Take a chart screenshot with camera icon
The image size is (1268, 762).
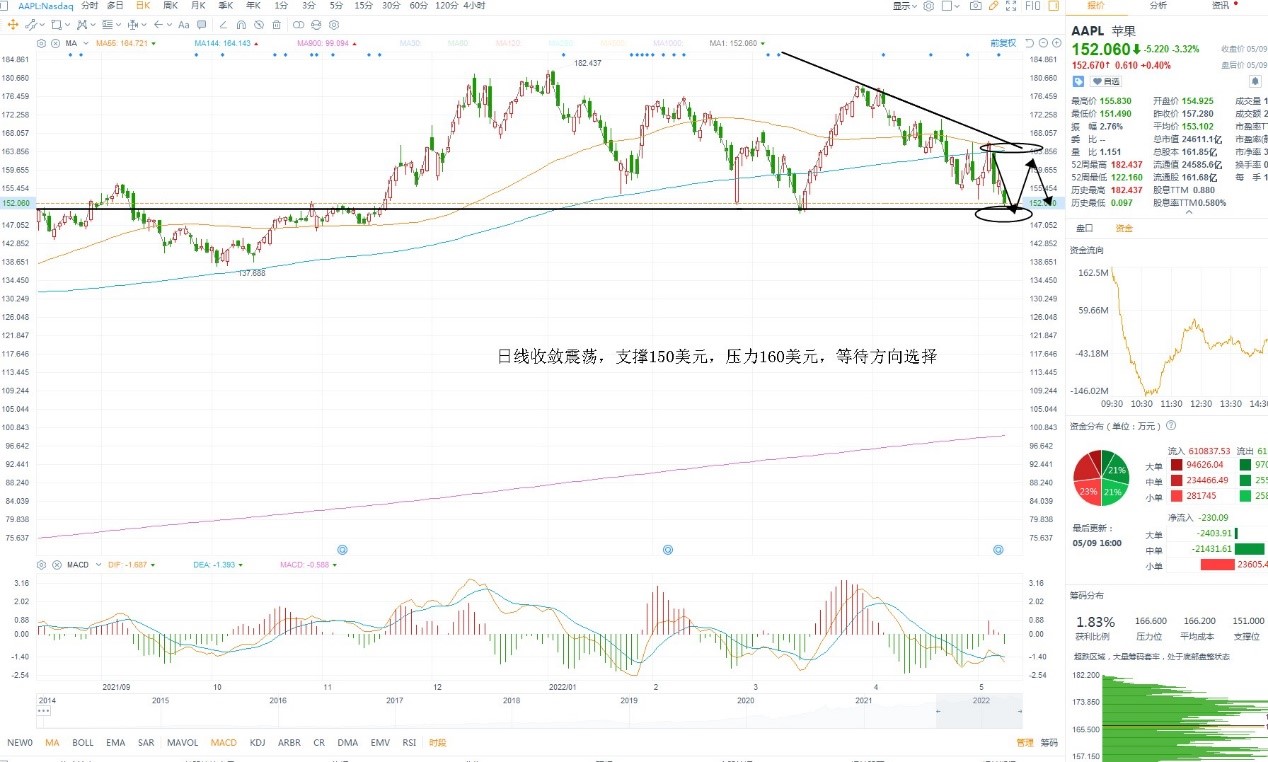click(976, 6)
